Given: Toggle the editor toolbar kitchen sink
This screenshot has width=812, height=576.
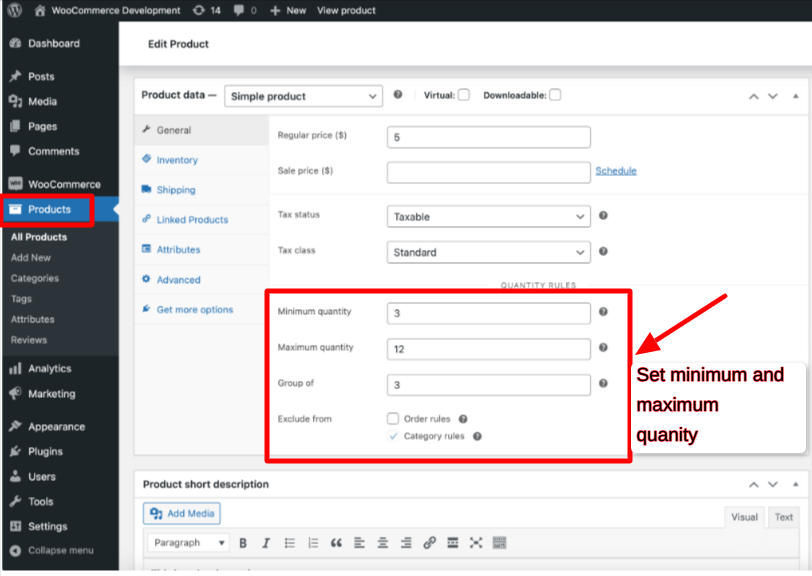Looking at the screenshot, I should pos(499,543).
